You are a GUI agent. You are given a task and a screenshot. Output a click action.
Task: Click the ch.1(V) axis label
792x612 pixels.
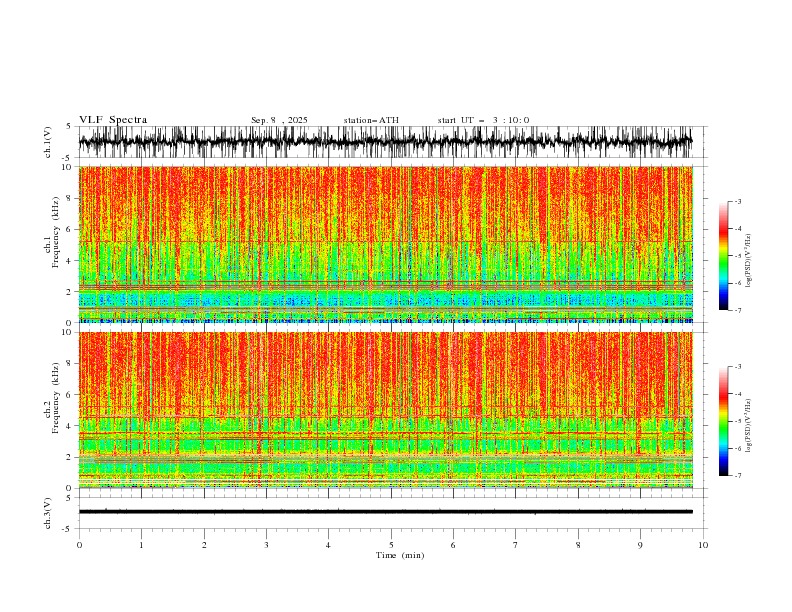pyautogui.click(x=48, y=142)
